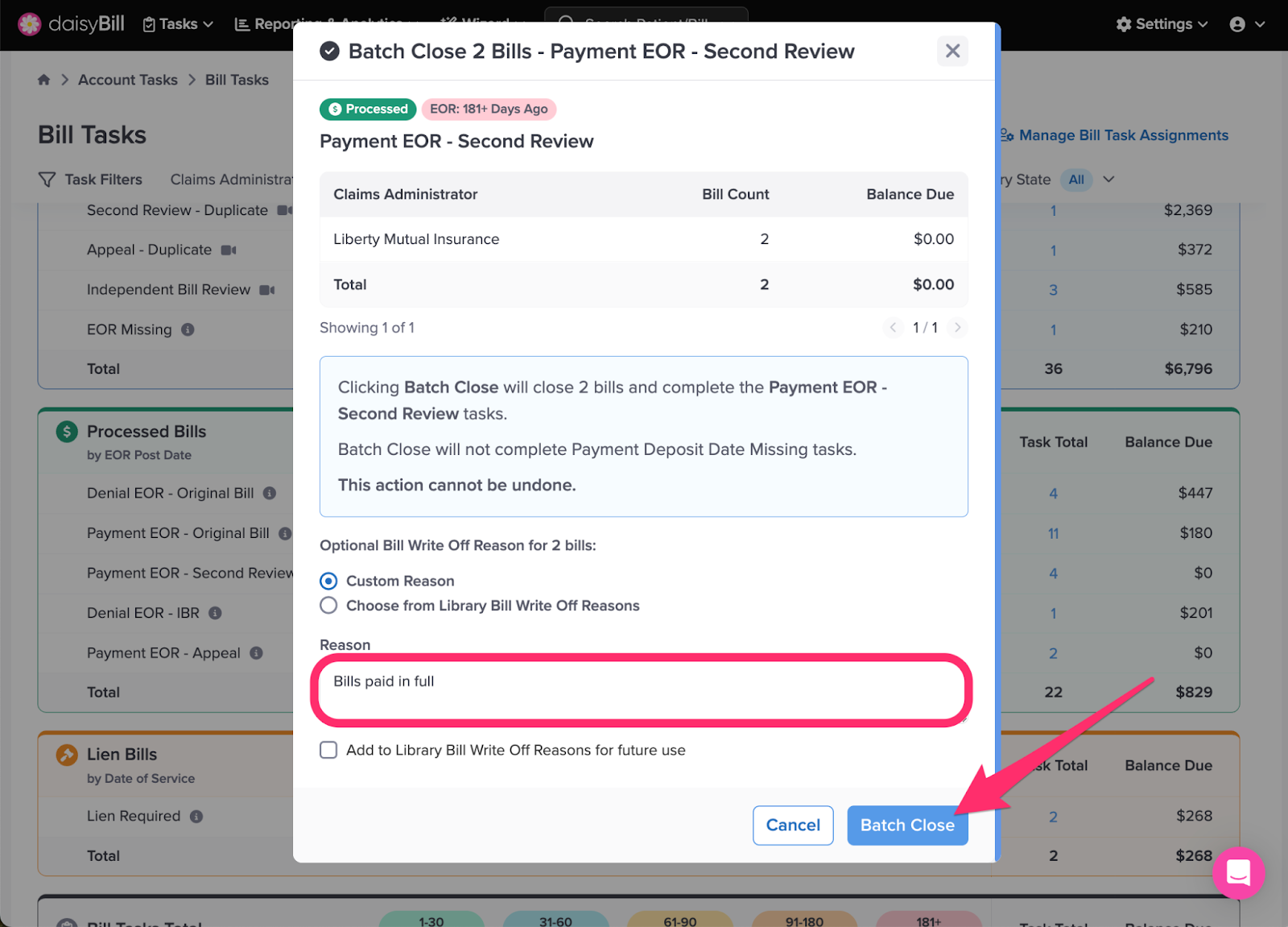
Task: Click the All state filter pill
Action: (x=1076, y=180)
